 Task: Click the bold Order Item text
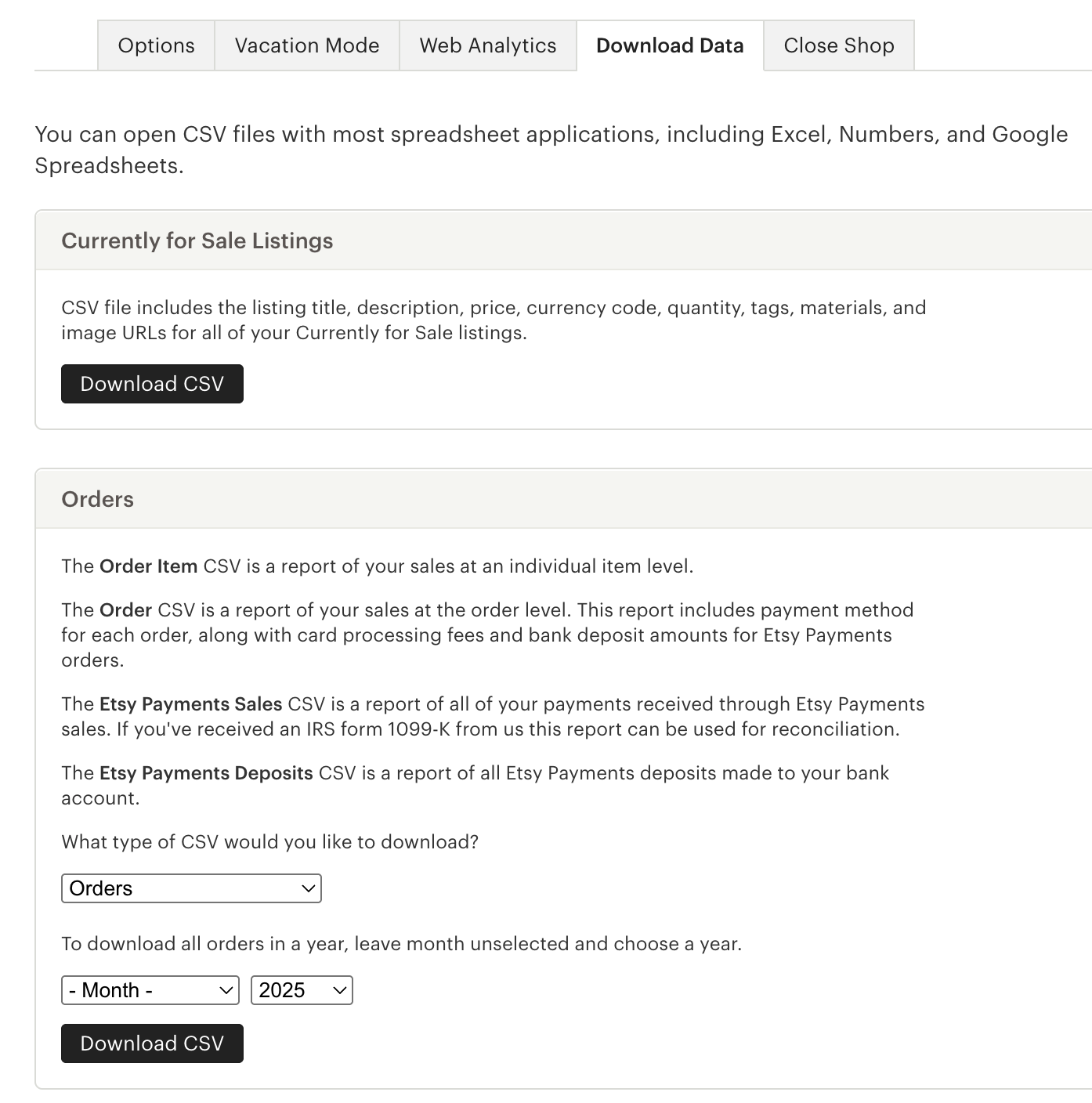[x=148, y=566]
